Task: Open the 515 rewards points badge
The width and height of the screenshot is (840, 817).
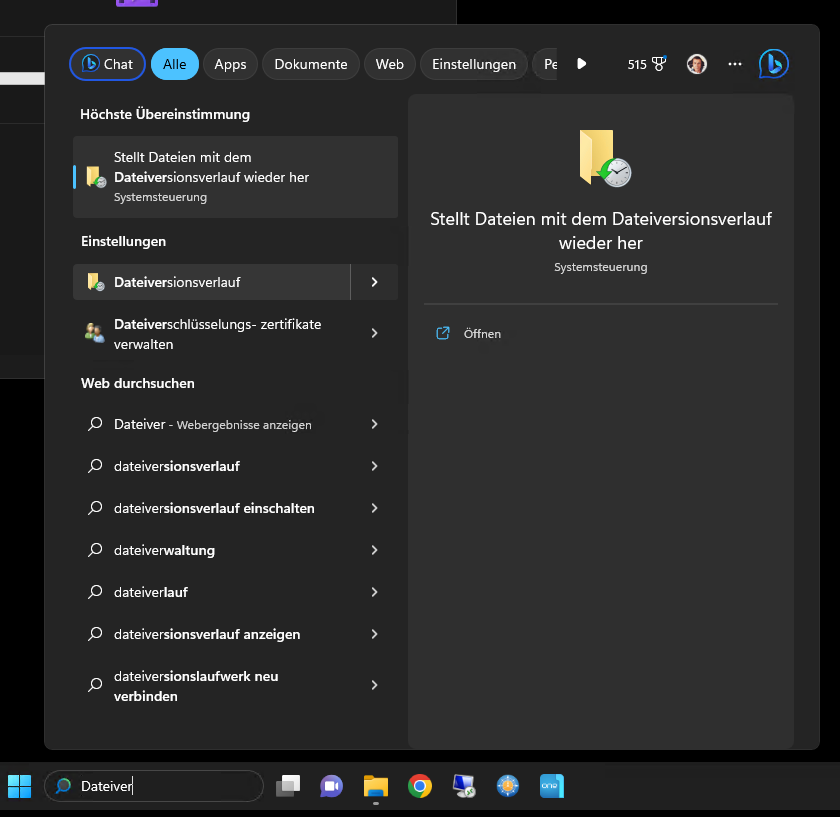Action: click(x=647, y=64)
